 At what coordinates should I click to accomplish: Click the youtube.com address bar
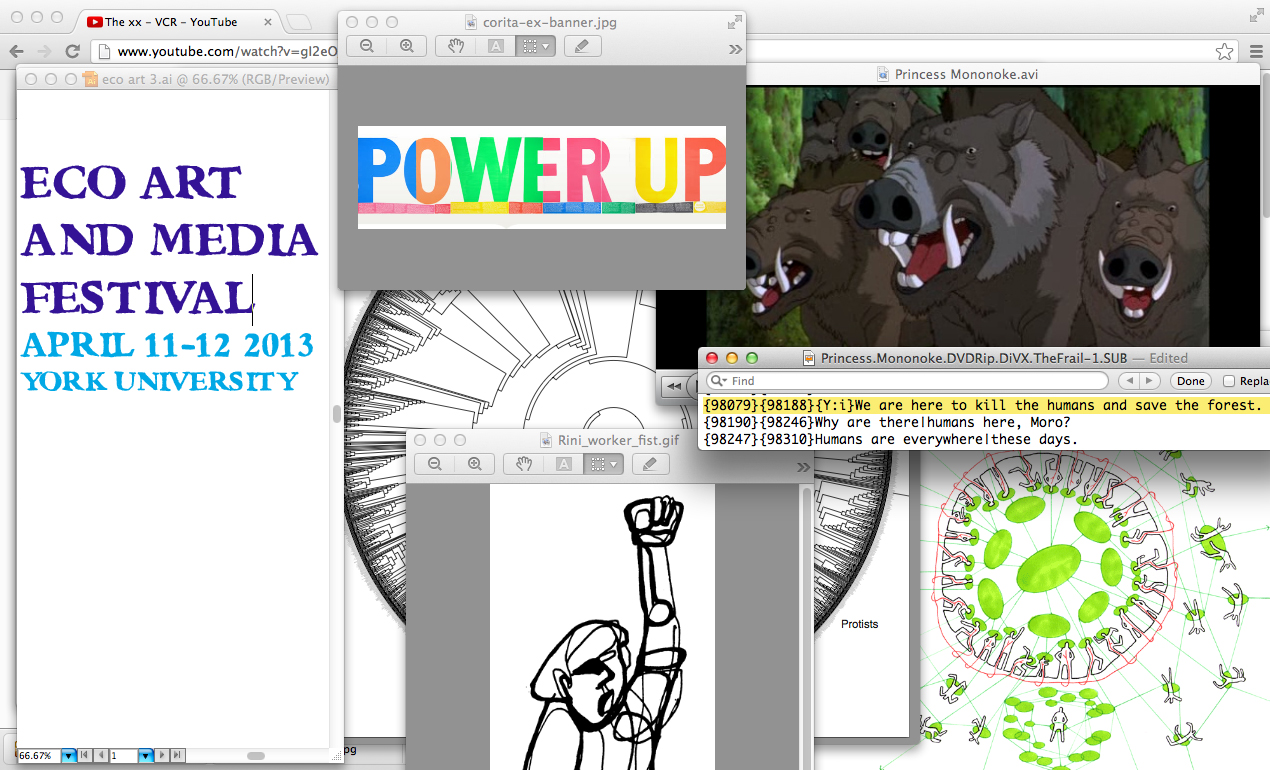click(x=216, y=52)
